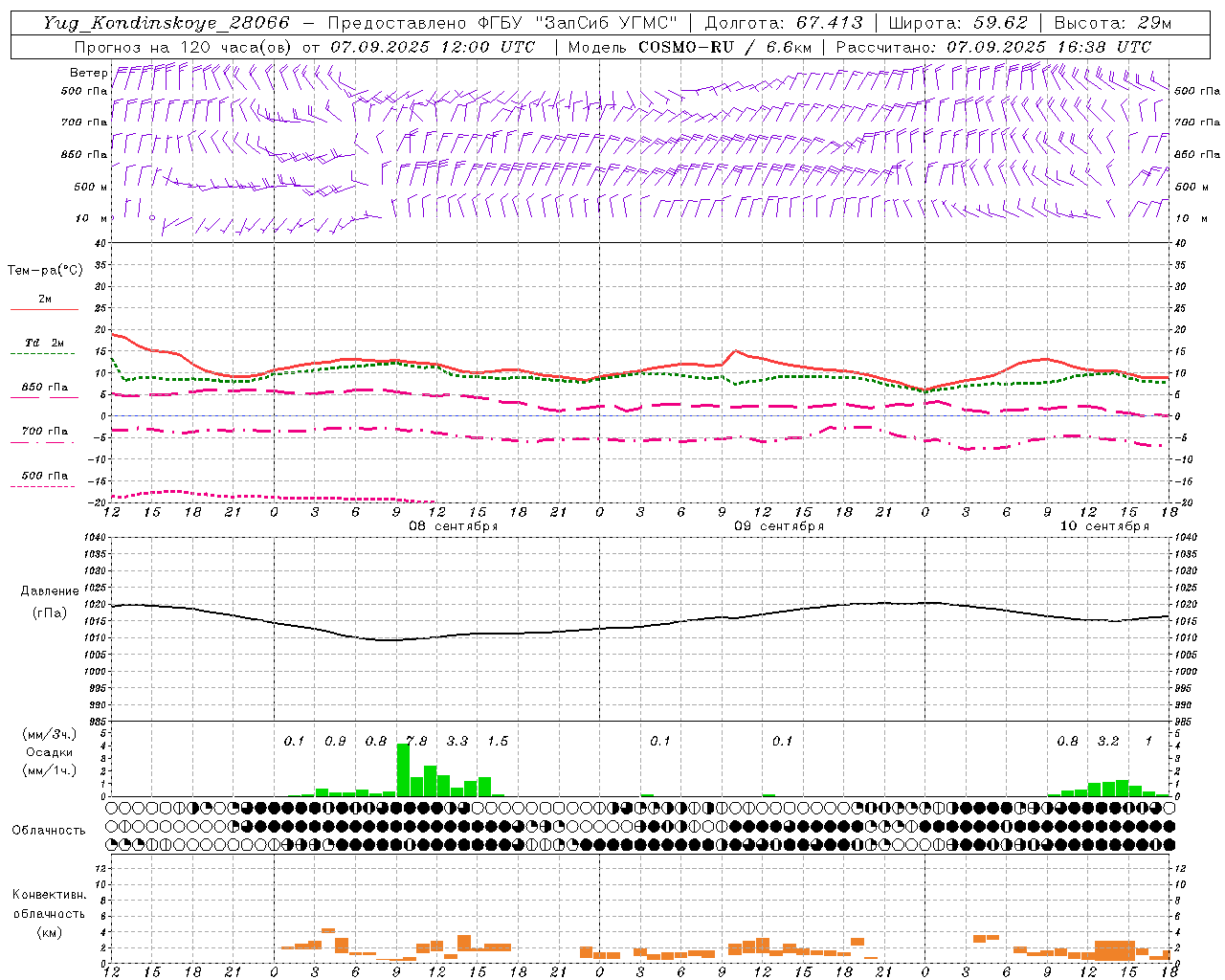Click the 'Ветер' wind section label
Image resolution: width=1225 pixels, height=980 pixels.
tap(88, 73)
